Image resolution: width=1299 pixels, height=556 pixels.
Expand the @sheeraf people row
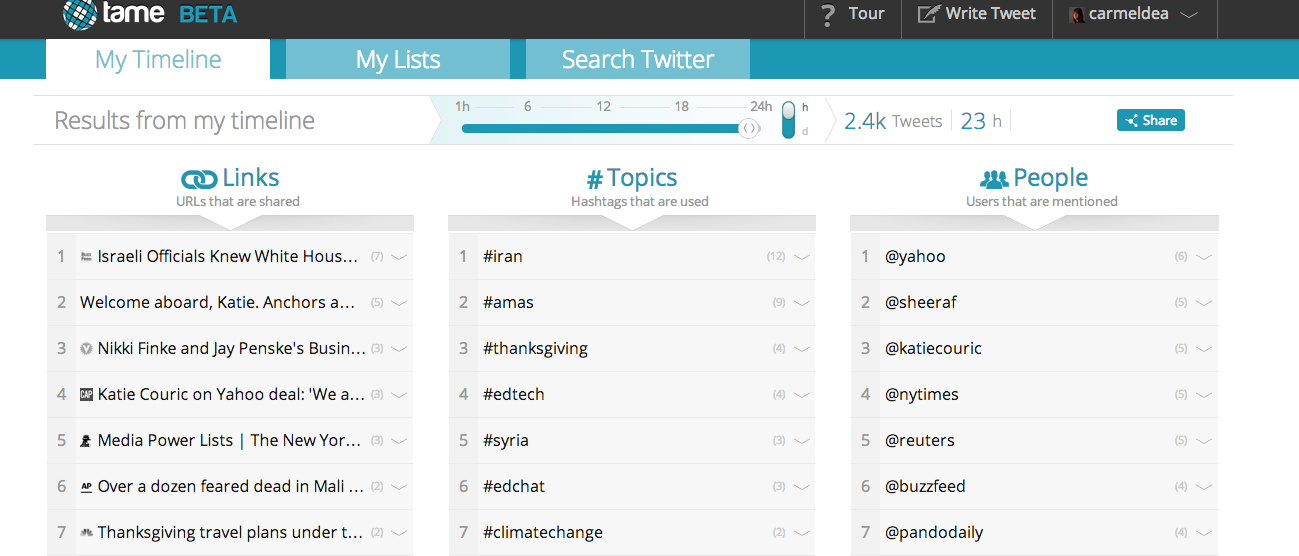1203,303
